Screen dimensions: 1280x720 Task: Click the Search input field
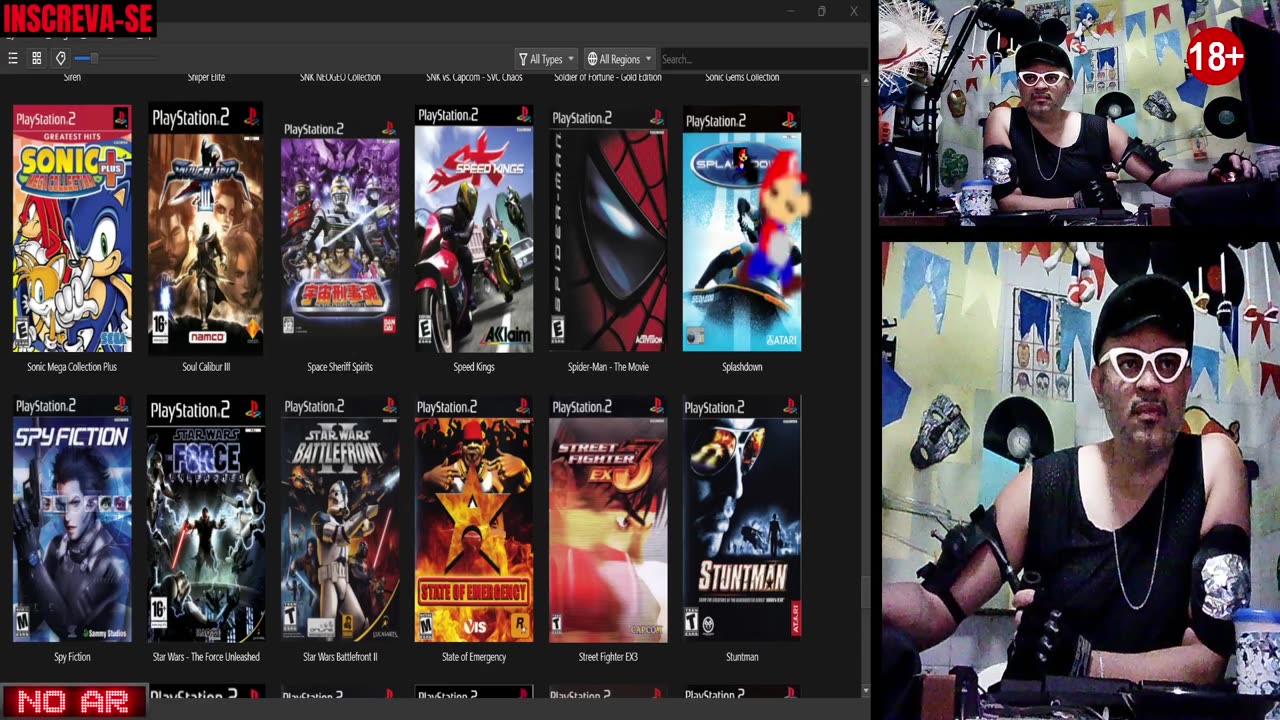click(763, 59)
